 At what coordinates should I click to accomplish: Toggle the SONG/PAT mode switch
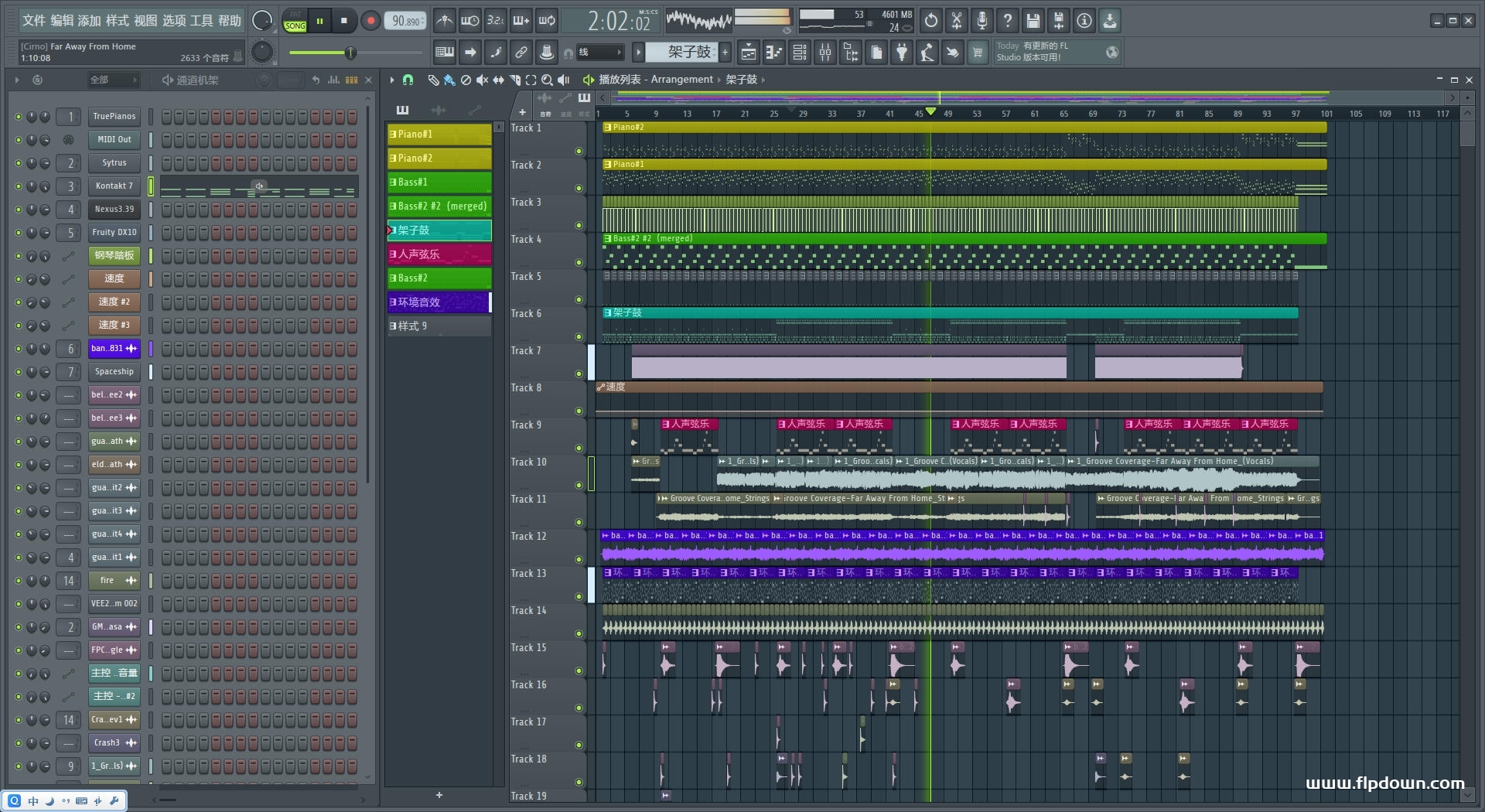click(x=295, y=21)
